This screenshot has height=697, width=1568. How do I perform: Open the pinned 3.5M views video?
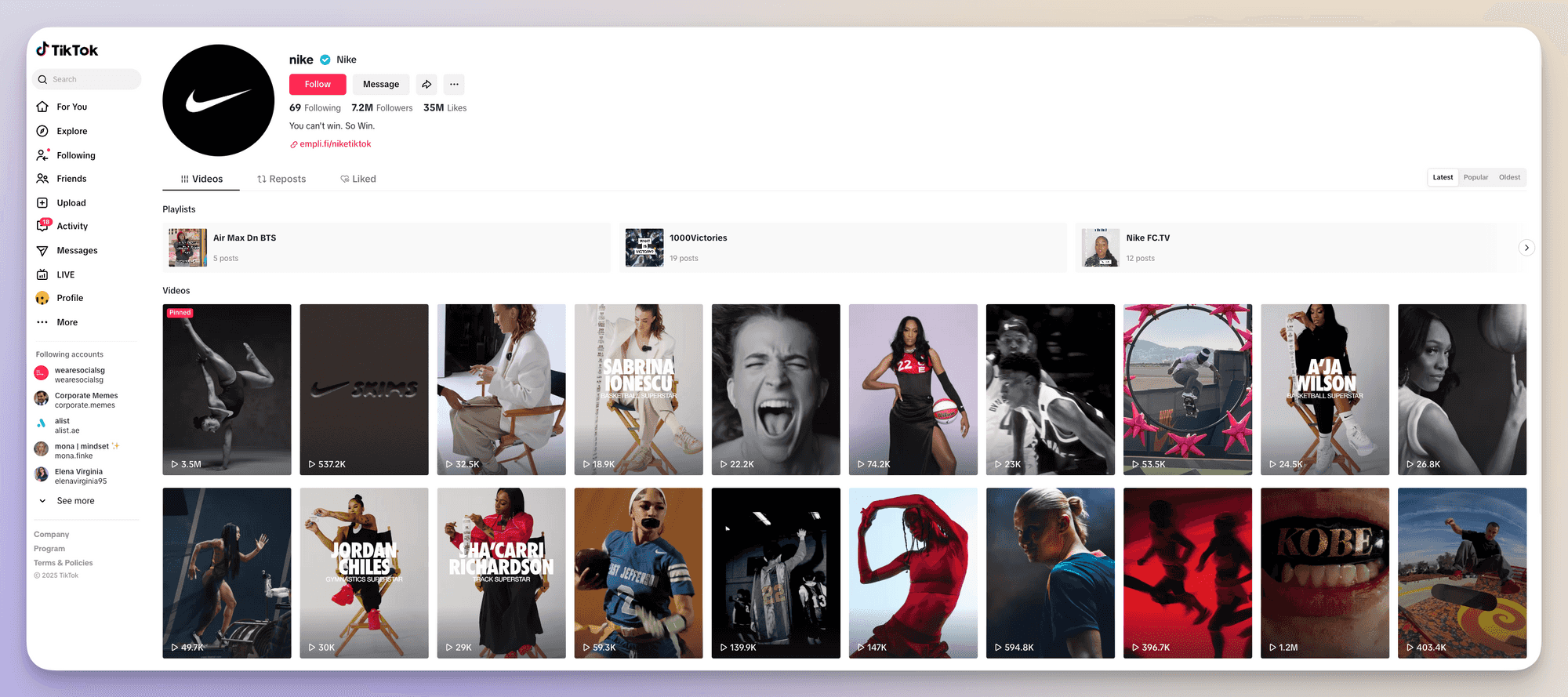(227, 390)
